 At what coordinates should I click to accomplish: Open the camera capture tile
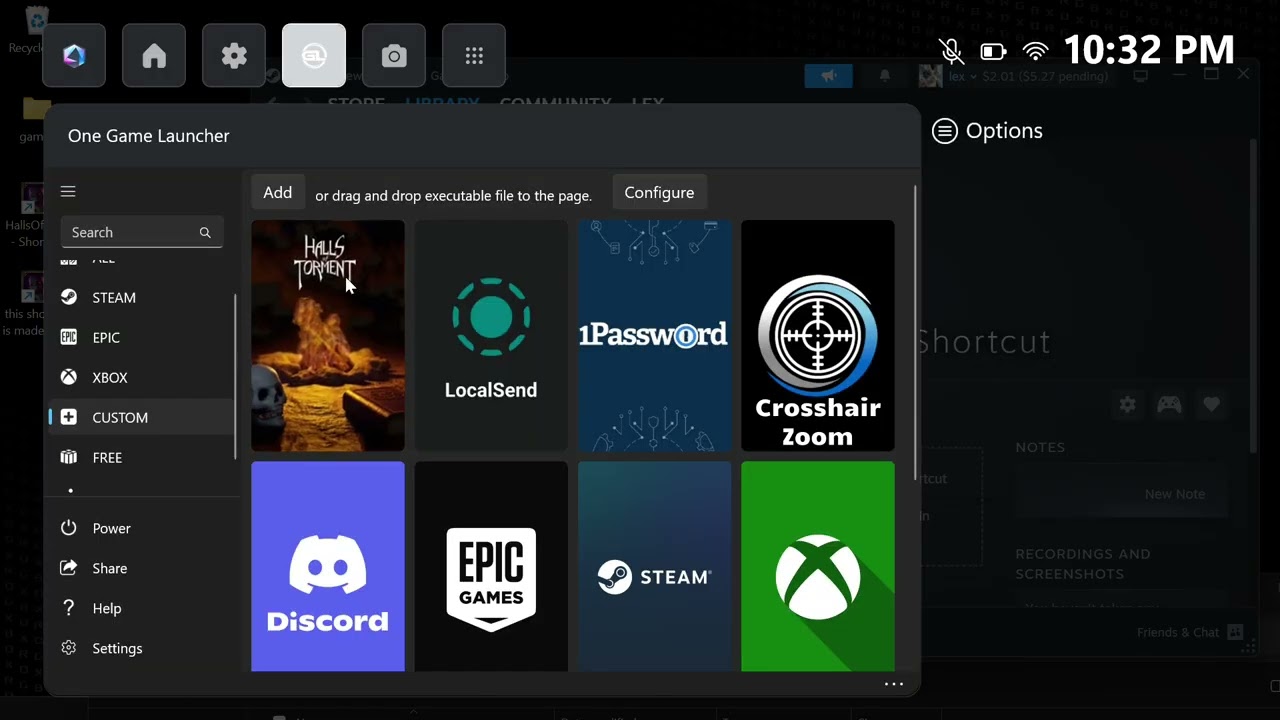coord(394,56)
